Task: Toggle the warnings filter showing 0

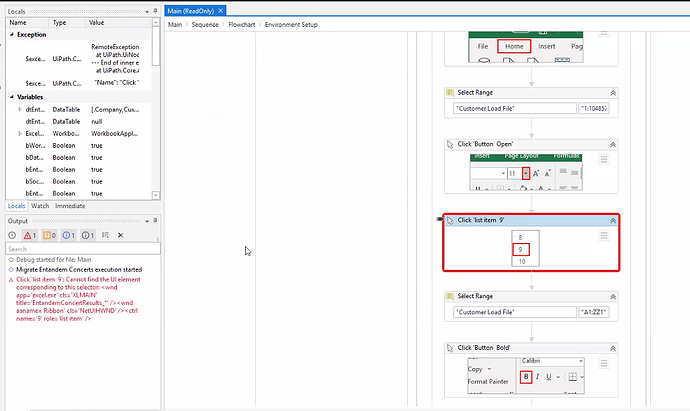Action: 49,235
